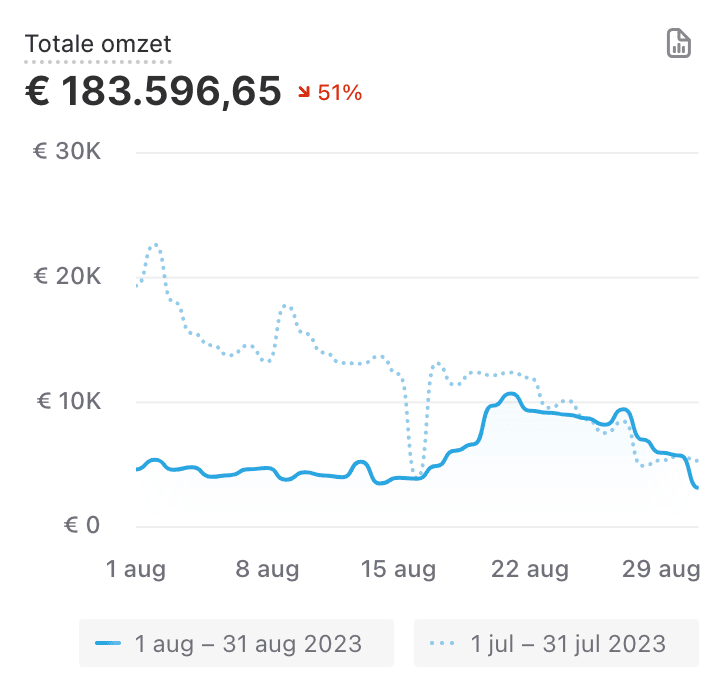Click the € 20K axis label
The height and width of the screenshot is (688, 728).
click(x=70, y=277)
